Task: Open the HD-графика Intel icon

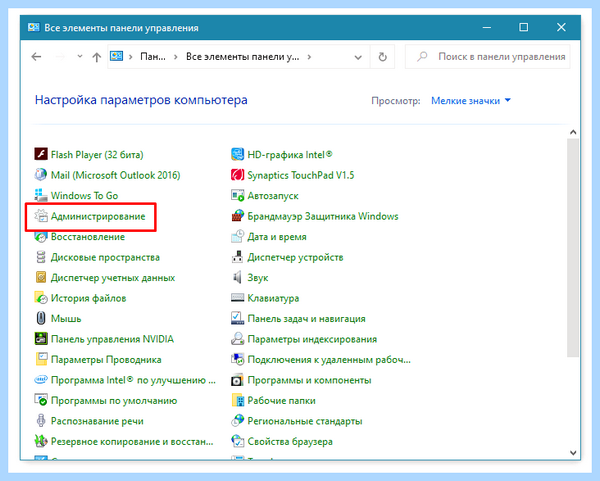Action: 238,154
